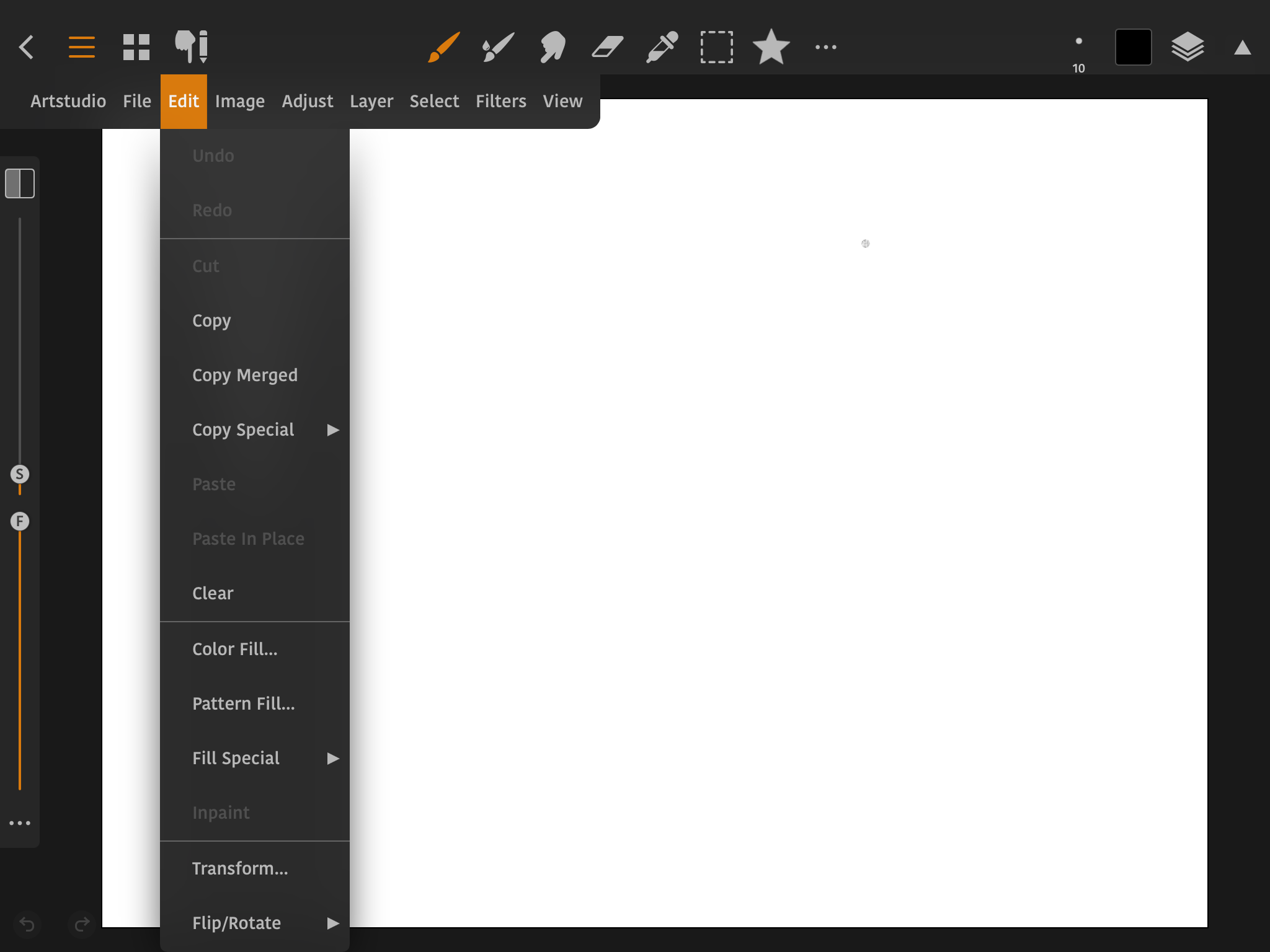Image resolution: width=1270 pixels, height=952 pixels.
Task: Toggle the hamburger menu bar
Action: (x=81, y=47)
